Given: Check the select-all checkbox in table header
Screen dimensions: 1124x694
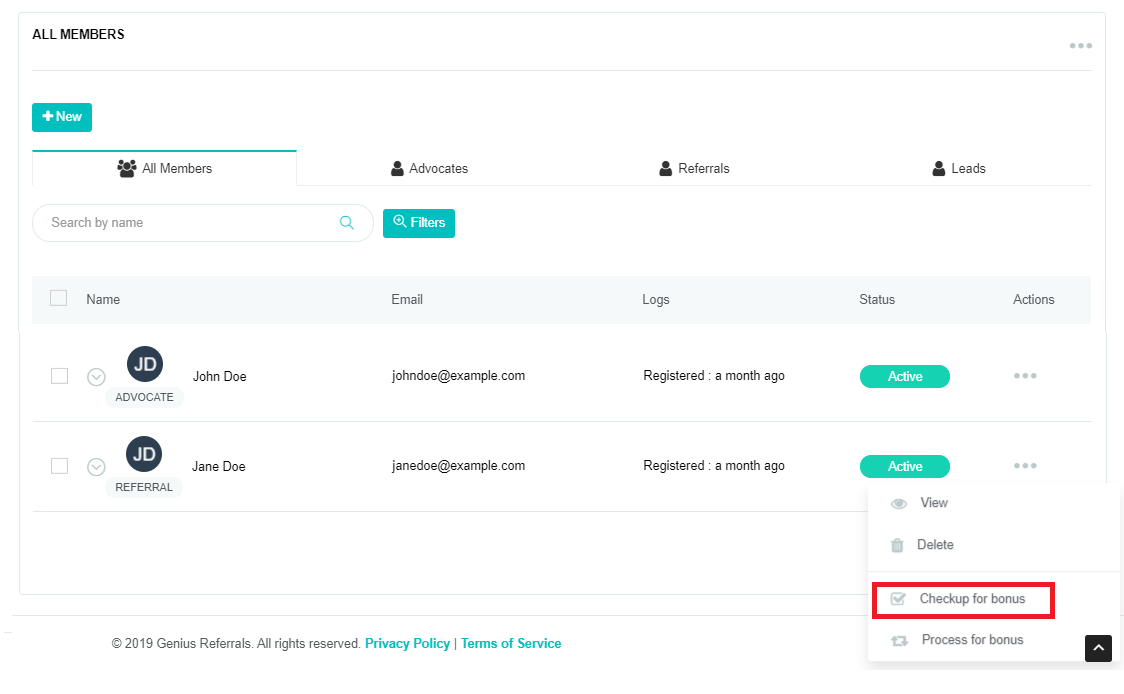Looking at the screenshot, I should coord(58,297).
